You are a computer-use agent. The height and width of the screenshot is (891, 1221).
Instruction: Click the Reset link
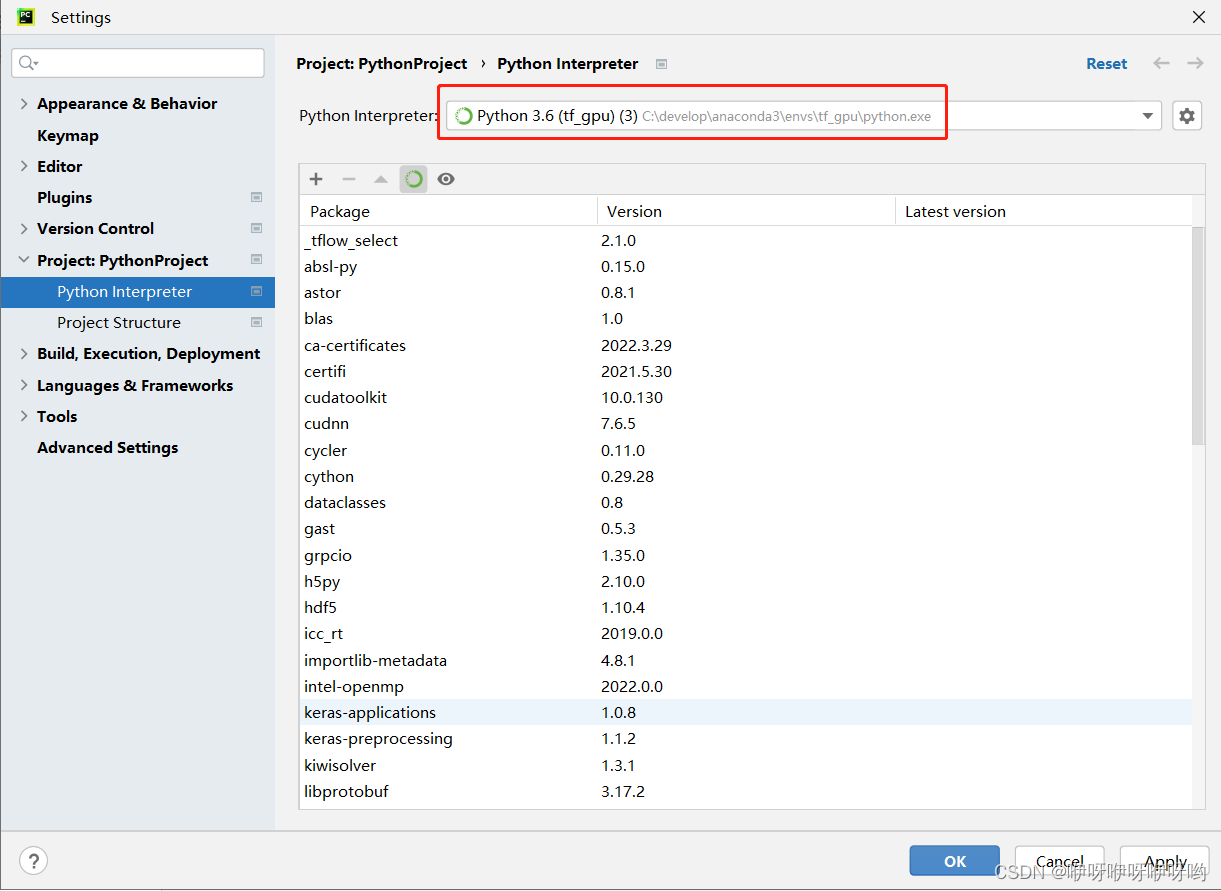coord(1107,63)
